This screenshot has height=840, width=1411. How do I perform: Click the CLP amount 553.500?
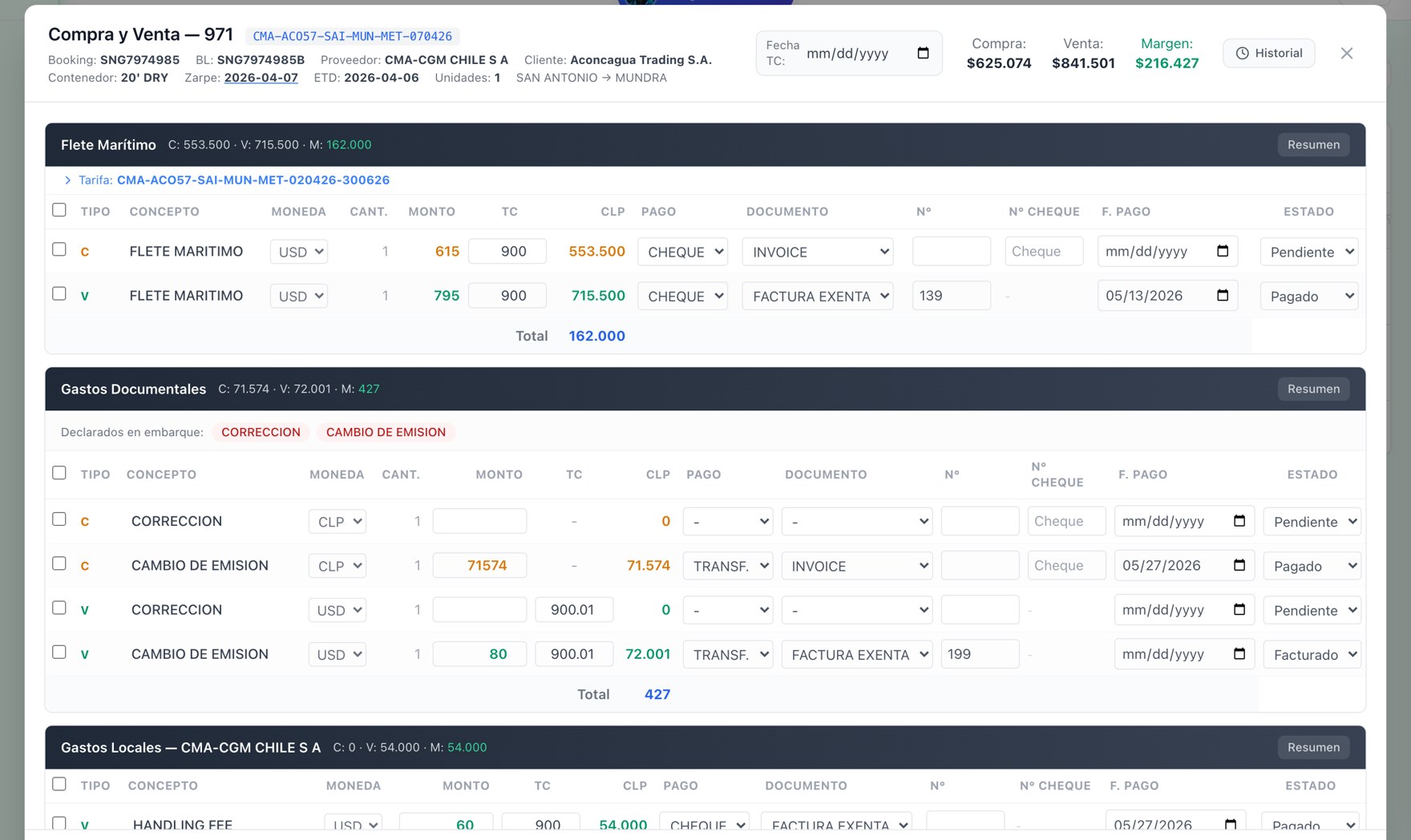click(597, 251)
